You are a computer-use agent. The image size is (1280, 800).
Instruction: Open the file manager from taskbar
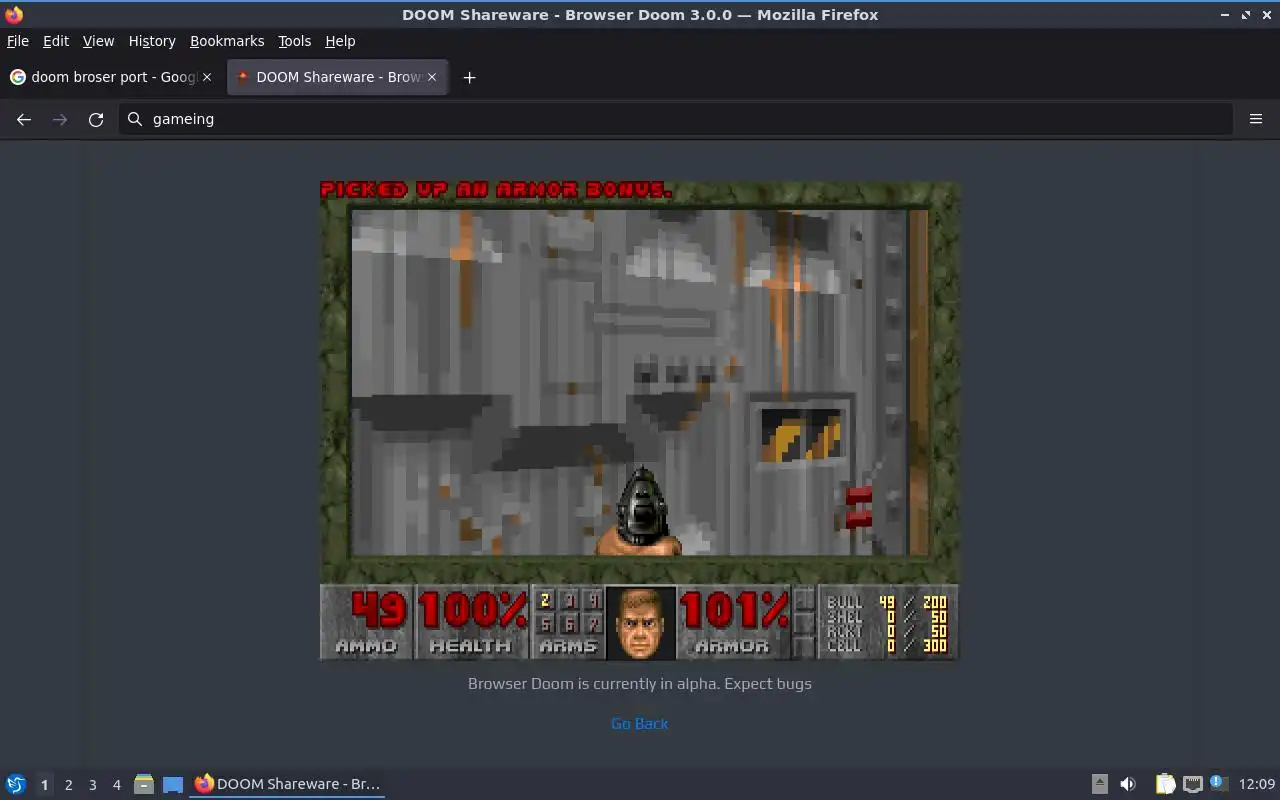coord(144,784)
